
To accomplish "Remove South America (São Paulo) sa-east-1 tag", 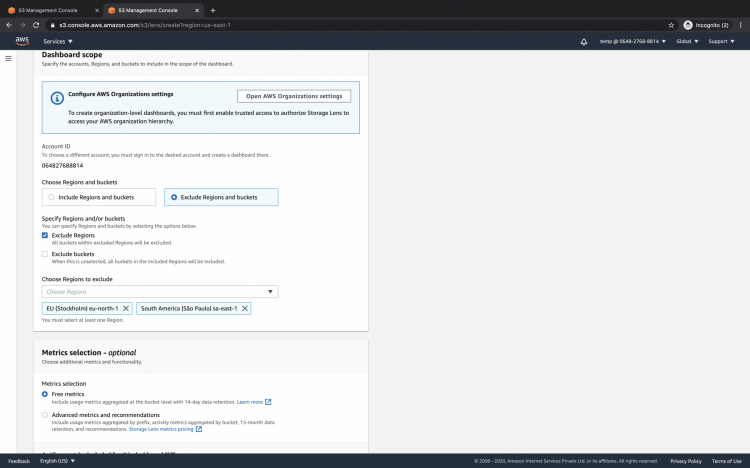I will [x=245, y=309].
